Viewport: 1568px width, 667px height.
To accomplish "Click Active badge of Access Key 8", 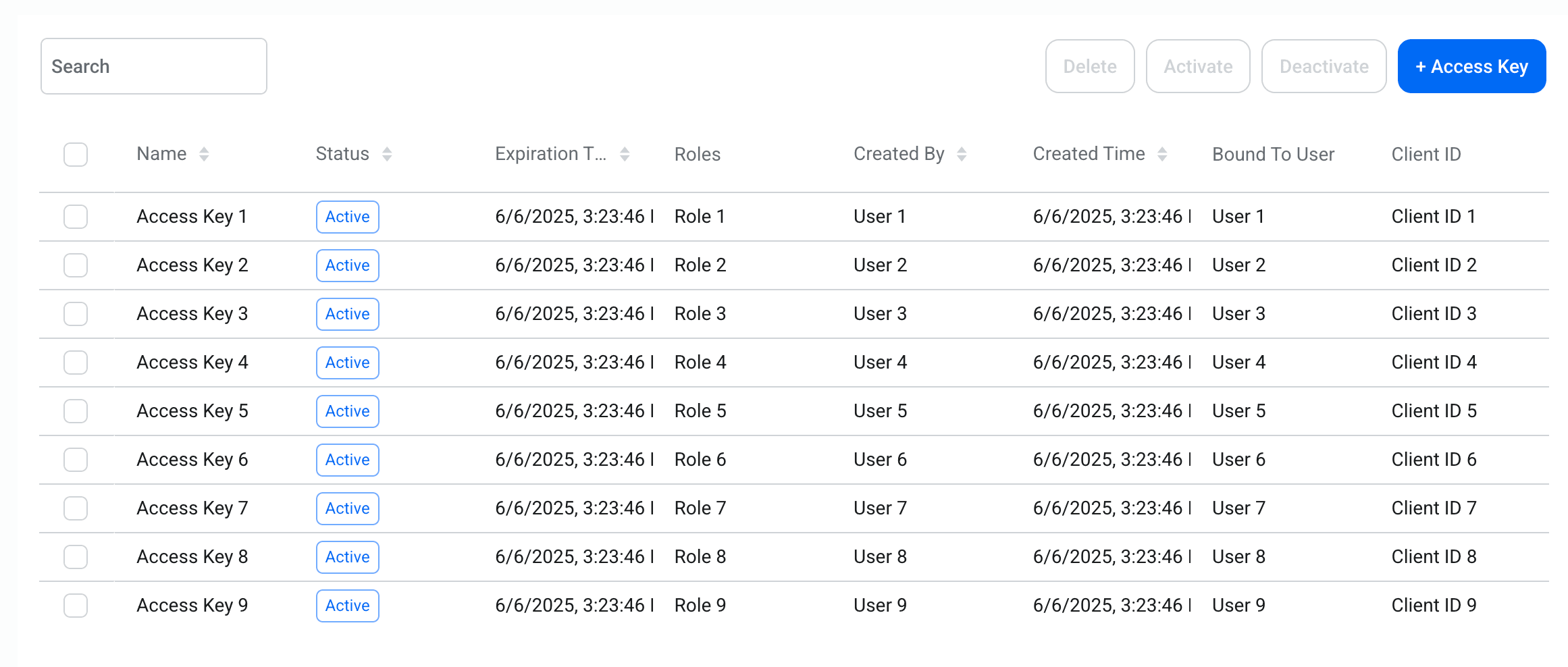I will coord(347,557).
